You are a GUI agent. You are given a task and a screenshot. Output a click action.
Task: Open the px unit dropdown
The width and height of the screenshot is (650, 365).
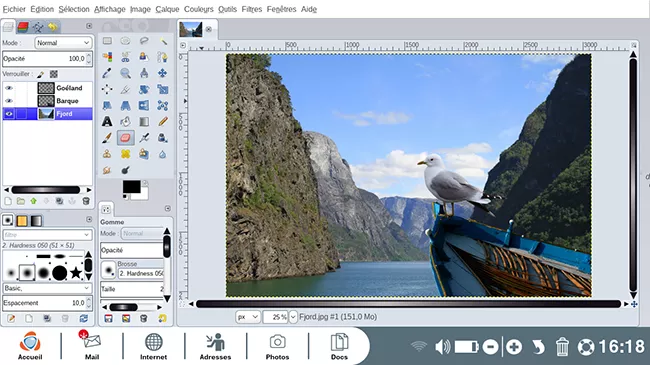tap(248, 317)
